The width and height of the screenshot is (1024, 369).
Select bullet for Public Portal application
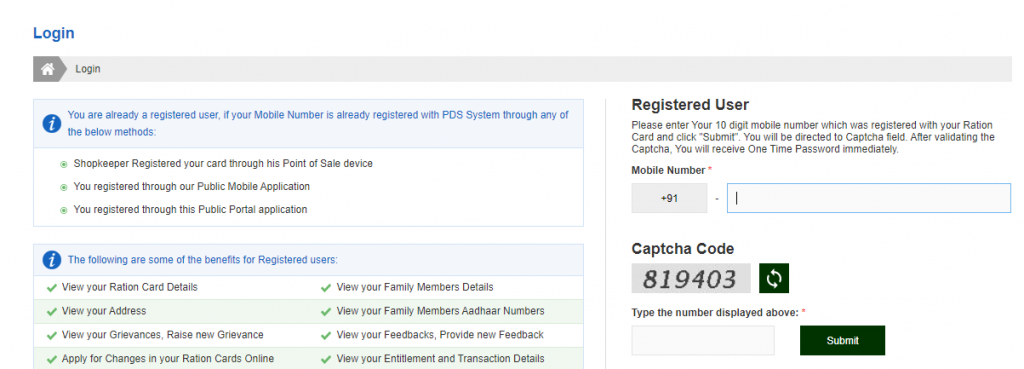click(64, 210)
